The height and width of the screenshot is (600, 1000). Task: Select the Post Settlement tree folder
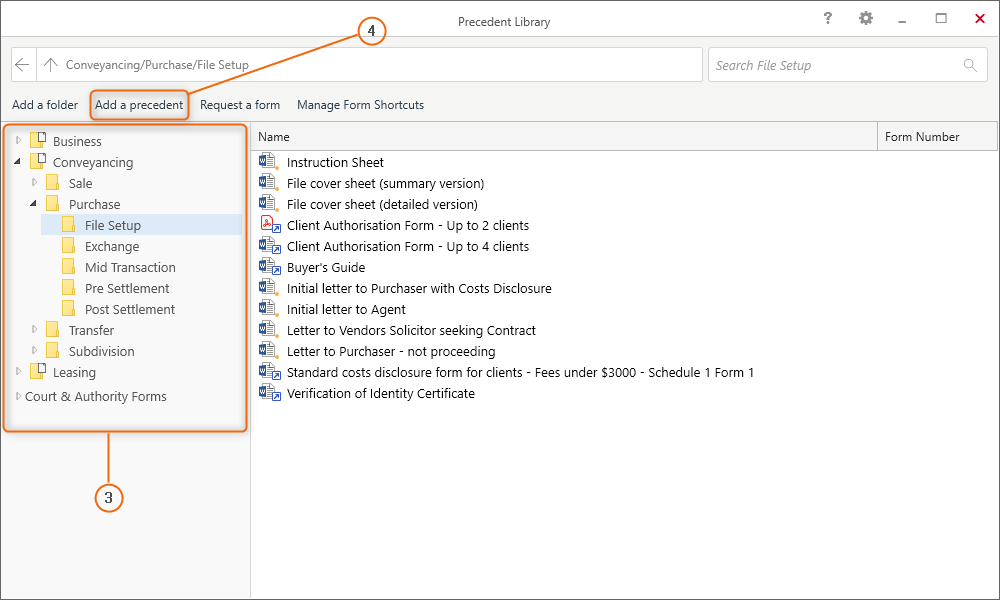click(x=129, y=309)
